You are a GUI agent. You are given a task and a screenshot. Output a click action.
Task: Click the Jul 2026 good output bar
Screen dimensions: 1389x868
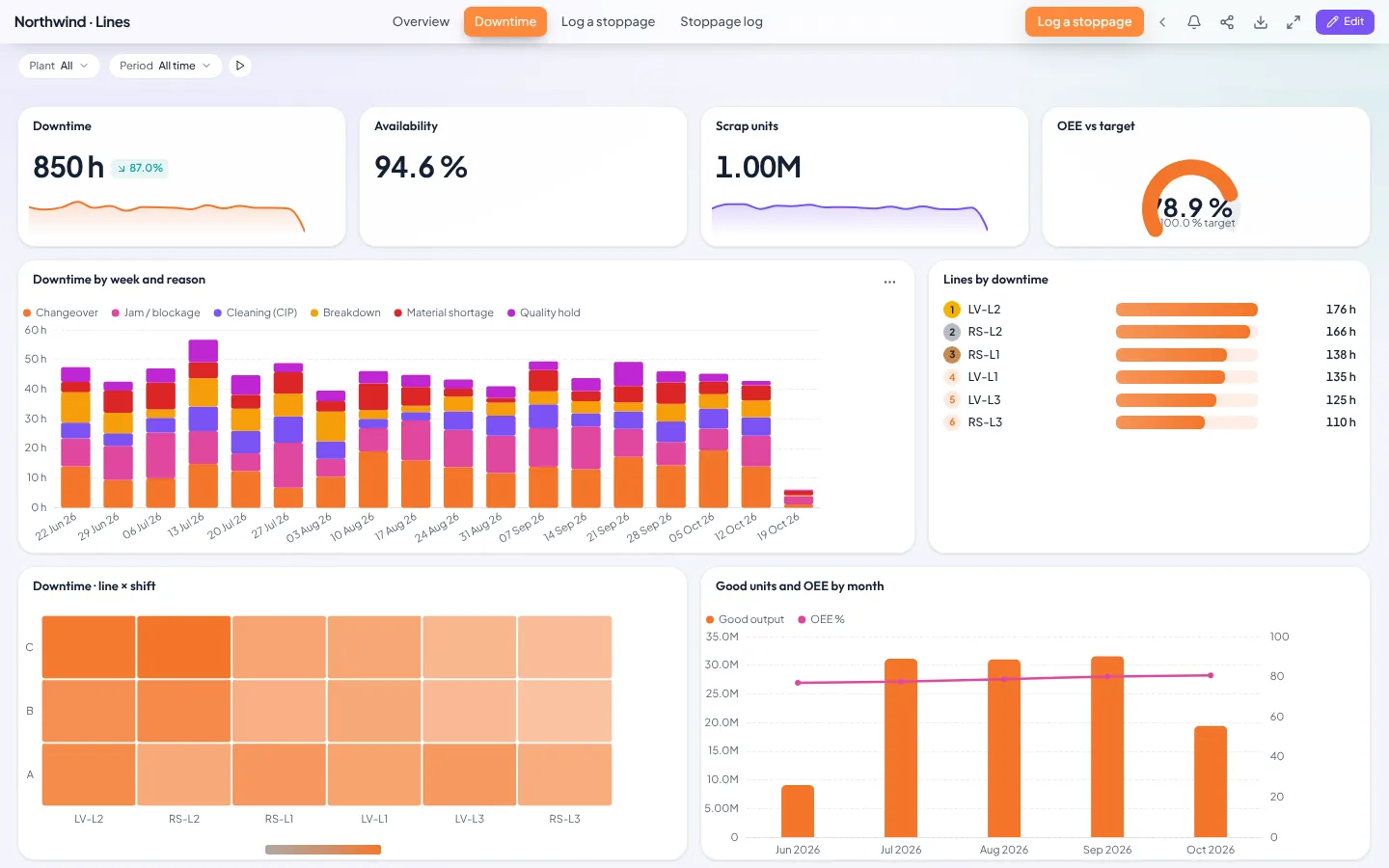coord(901,747)
